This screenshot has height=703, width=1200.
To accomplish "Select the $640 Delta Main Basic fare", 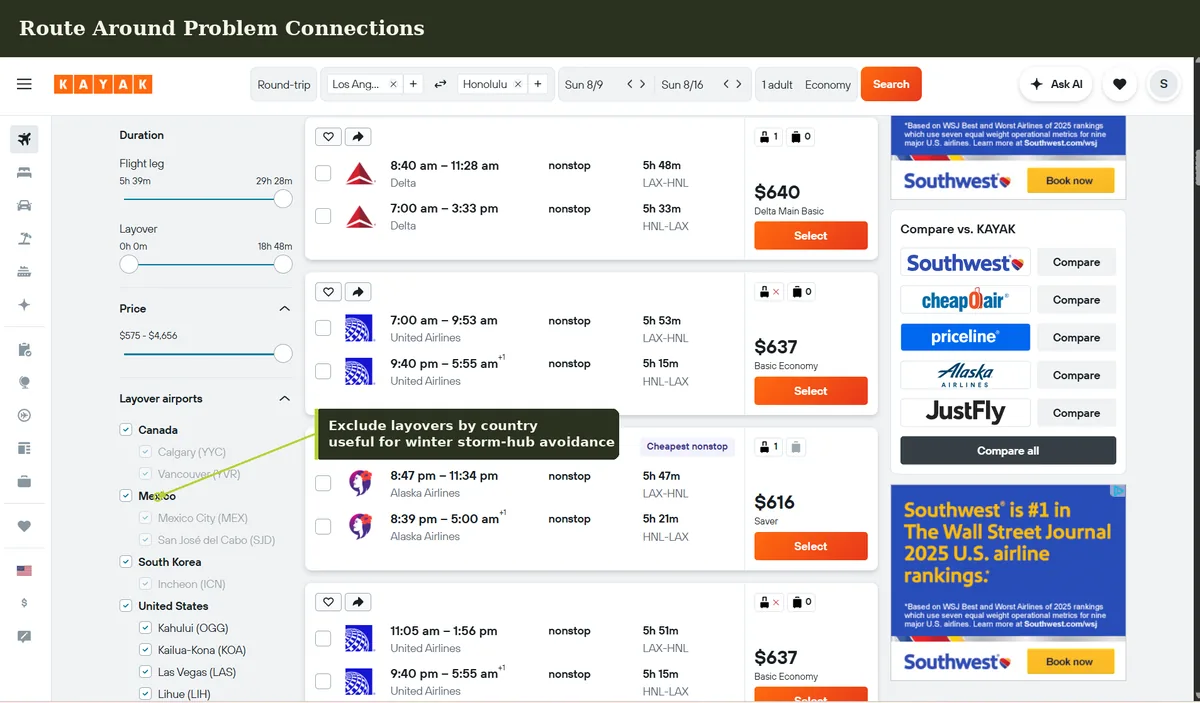I will [x=811, y=236].
